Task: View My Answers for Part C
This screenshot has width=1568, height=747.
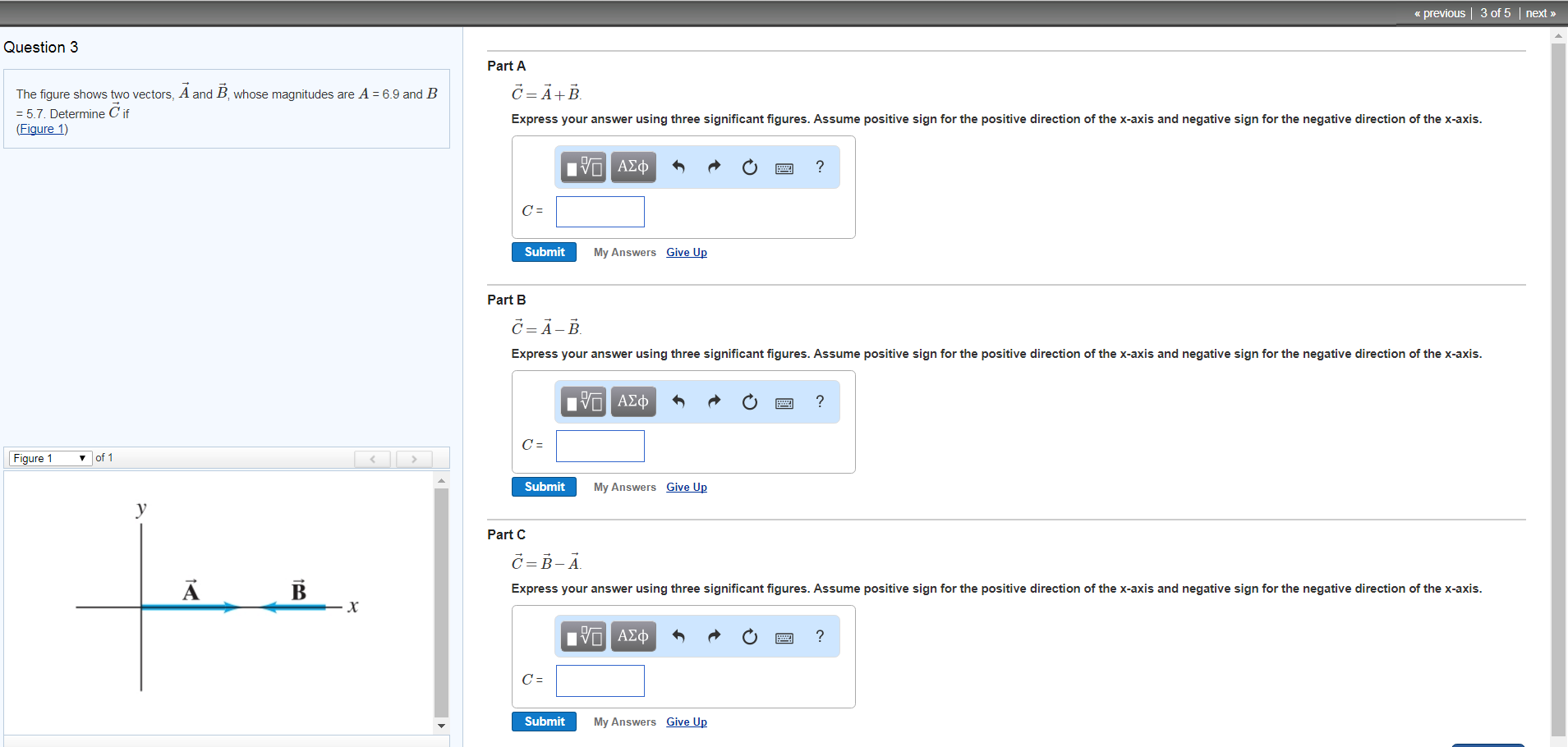Action: [x=624, y=722]
